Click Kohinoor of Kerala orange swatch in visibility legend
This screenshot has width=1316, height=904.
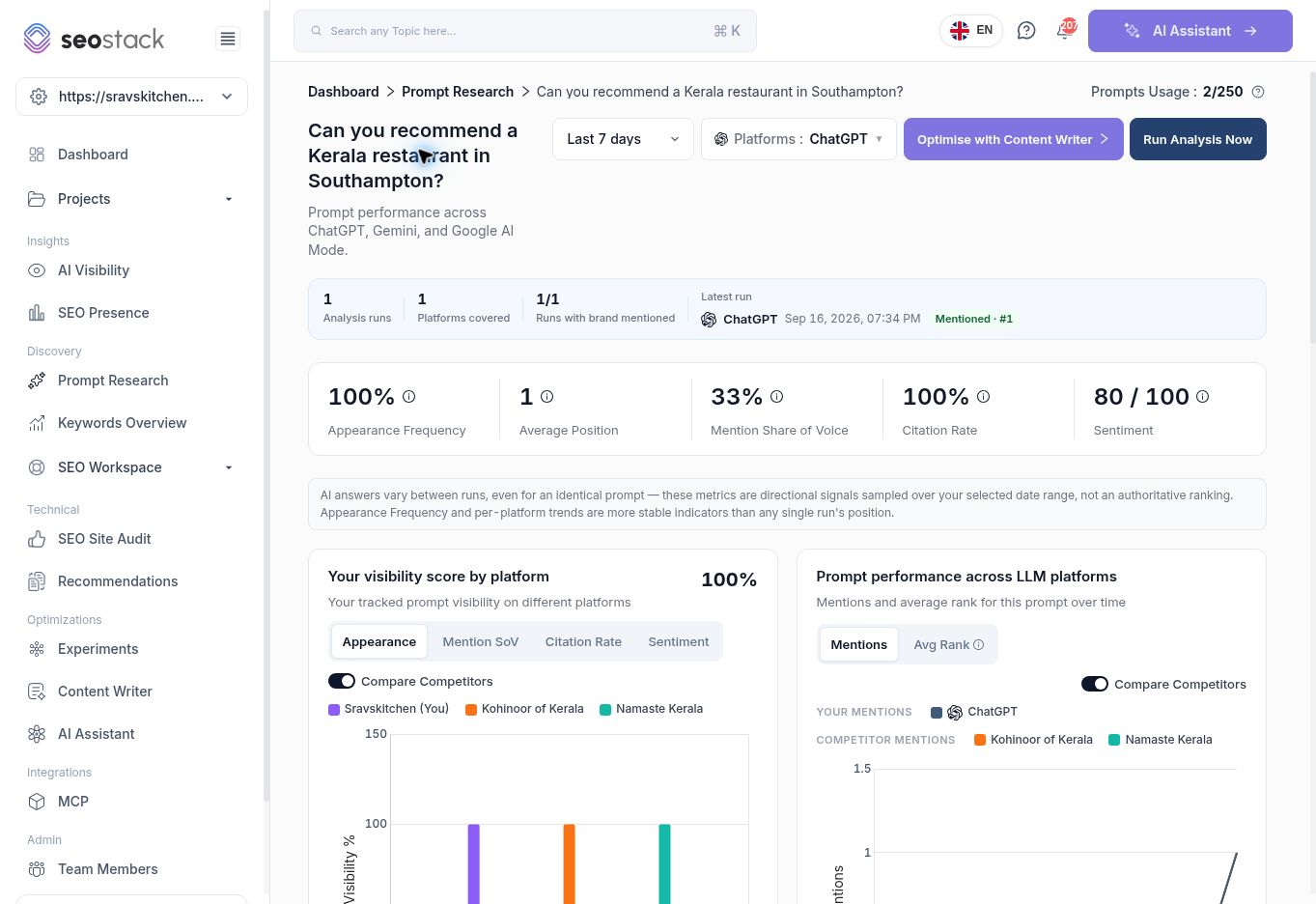(x=471, y=710)
